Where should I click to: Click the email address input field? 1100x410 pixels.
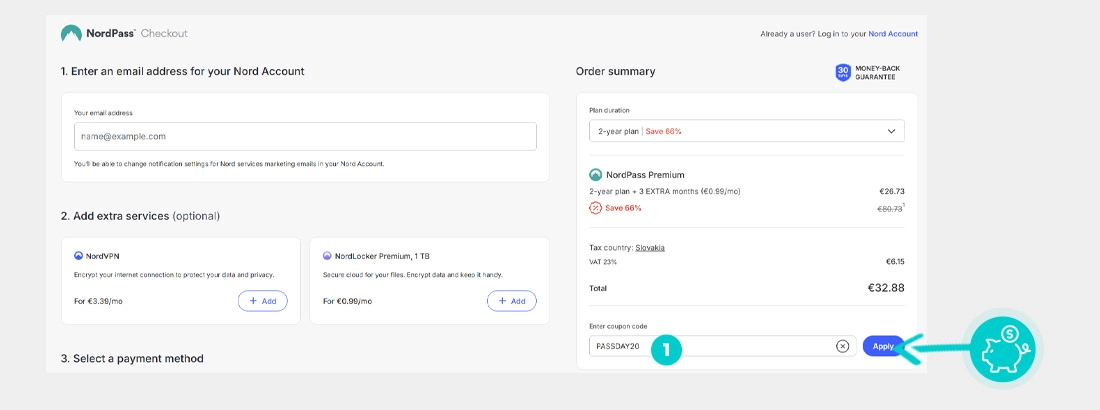click(x=305, y=136)
